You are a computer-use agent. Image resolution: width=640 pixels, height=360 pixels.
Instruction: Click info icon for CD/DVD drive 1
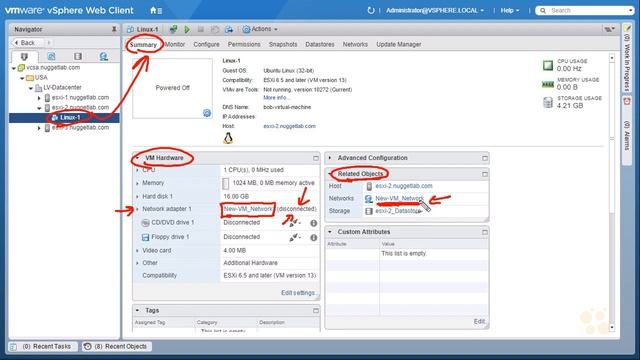tap(313, 223)
